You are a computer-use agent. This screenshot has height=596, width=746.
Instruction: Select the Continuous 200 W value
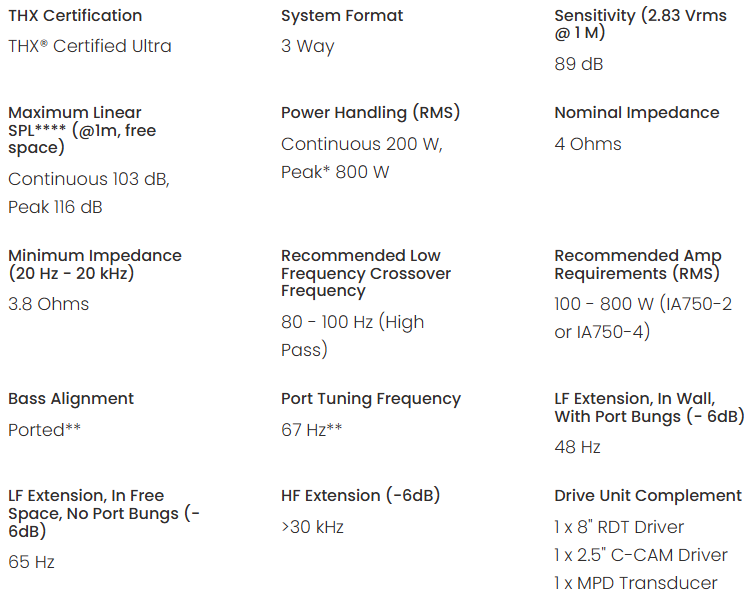[361, 144]
